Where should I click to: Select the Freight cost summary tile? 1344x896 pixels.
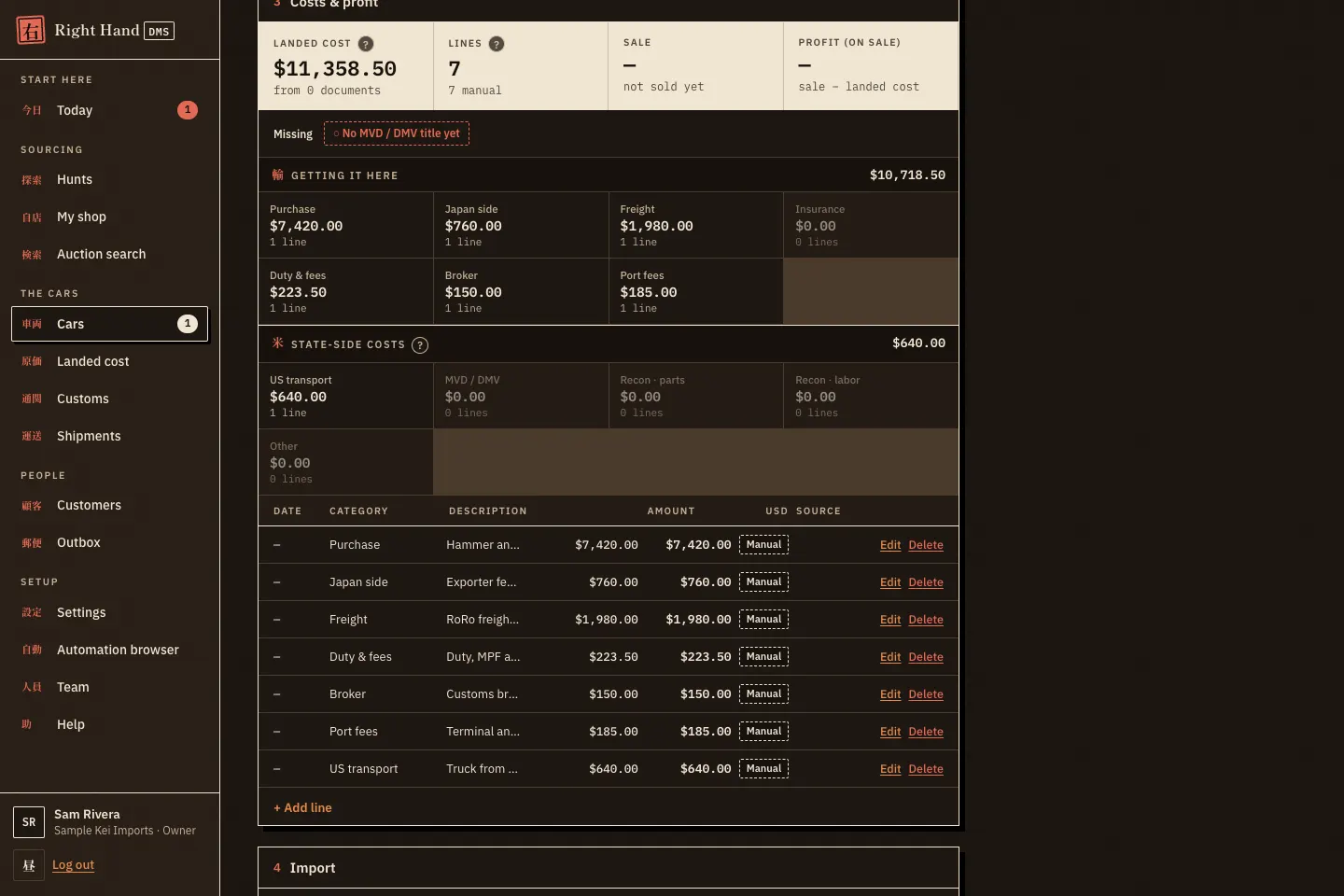[x=695, y=225]
